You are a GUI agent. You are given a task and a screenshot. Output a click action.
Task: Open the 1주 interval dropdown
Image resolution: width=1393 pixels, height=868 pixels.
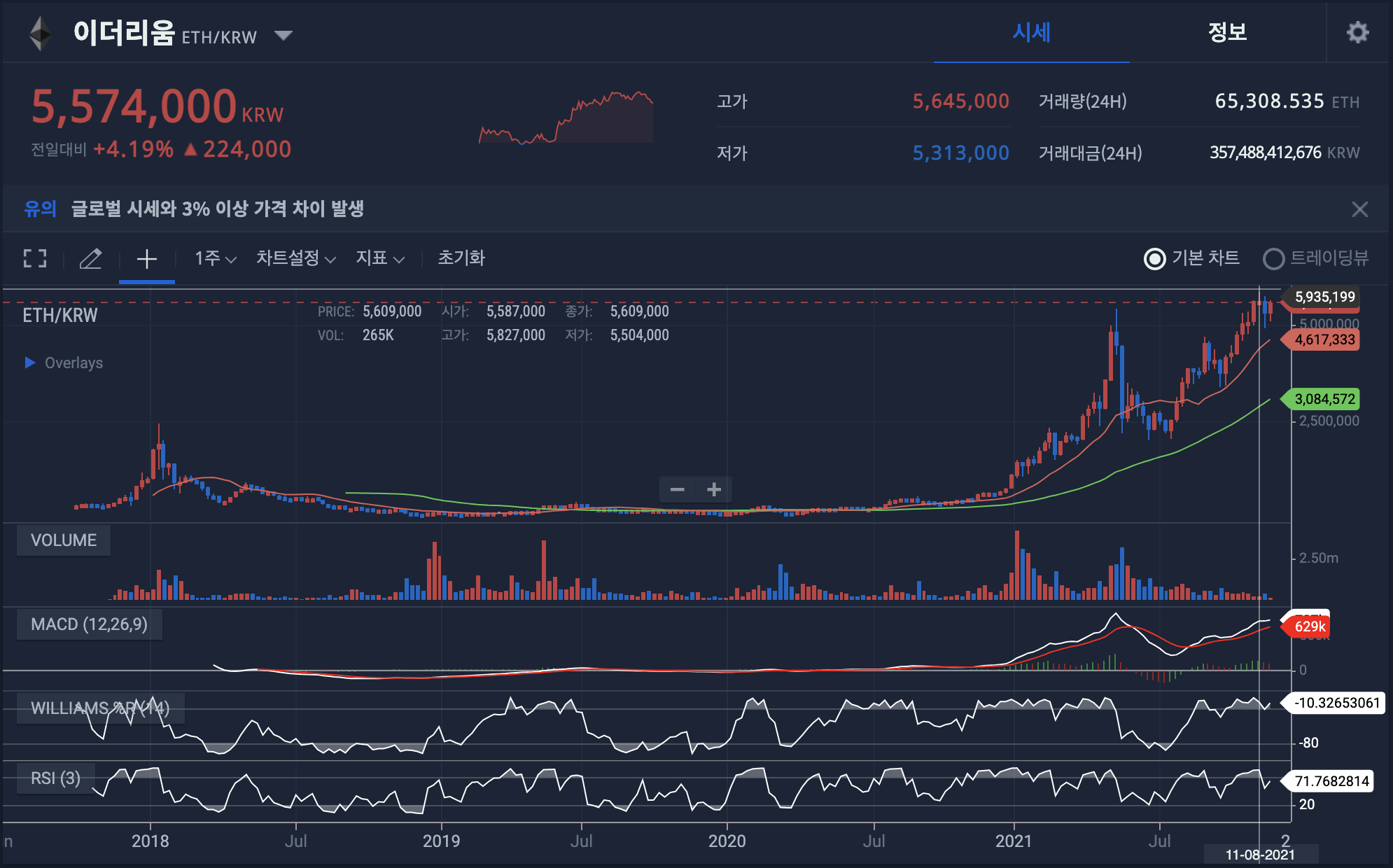[x=215, y=258]
